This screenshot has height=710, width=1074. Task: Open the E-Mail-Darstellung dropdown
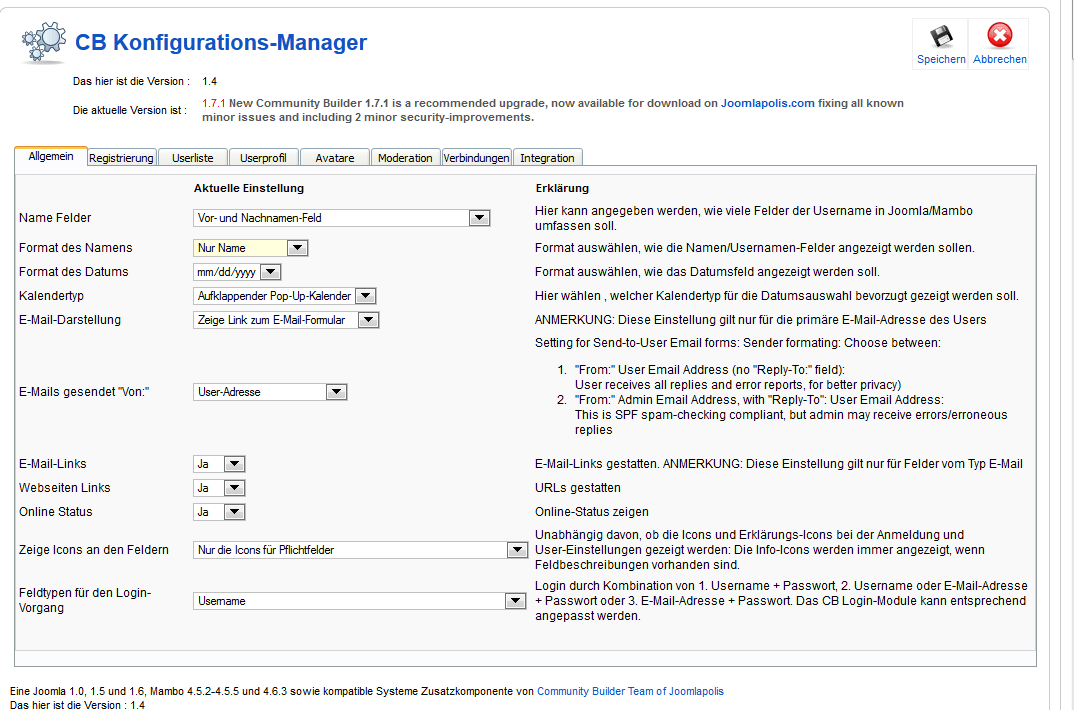point(286,320)
